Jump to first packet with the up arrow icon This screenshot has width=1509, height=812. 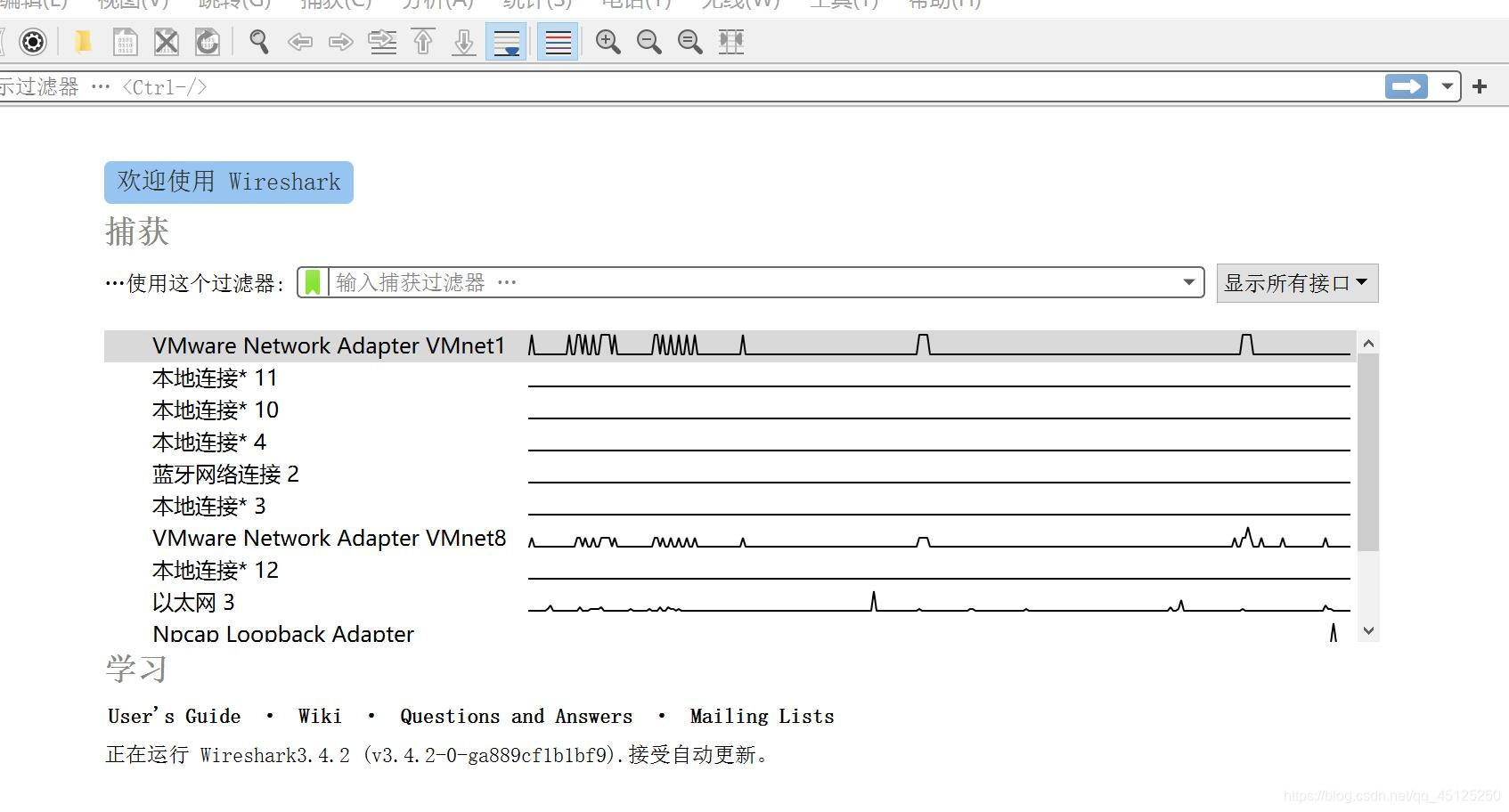click(423, 42)
